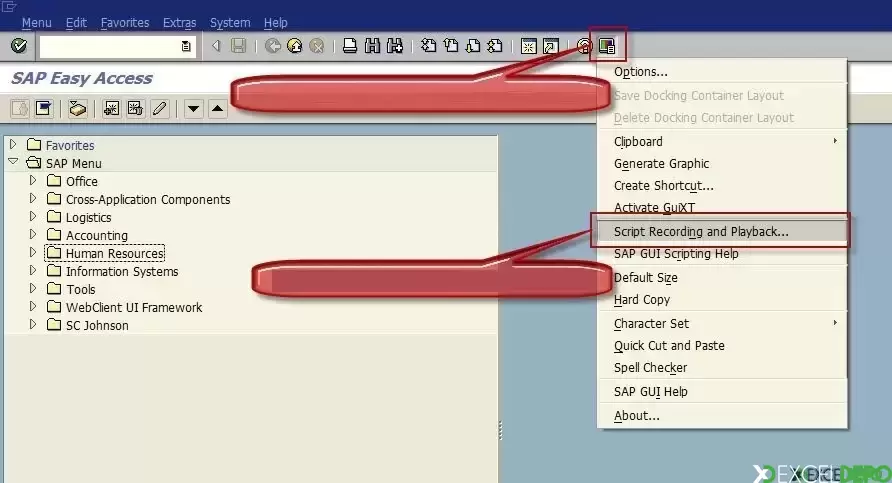Click the Add to Favorites icon

pyautogui.click(x=112, y=108)
